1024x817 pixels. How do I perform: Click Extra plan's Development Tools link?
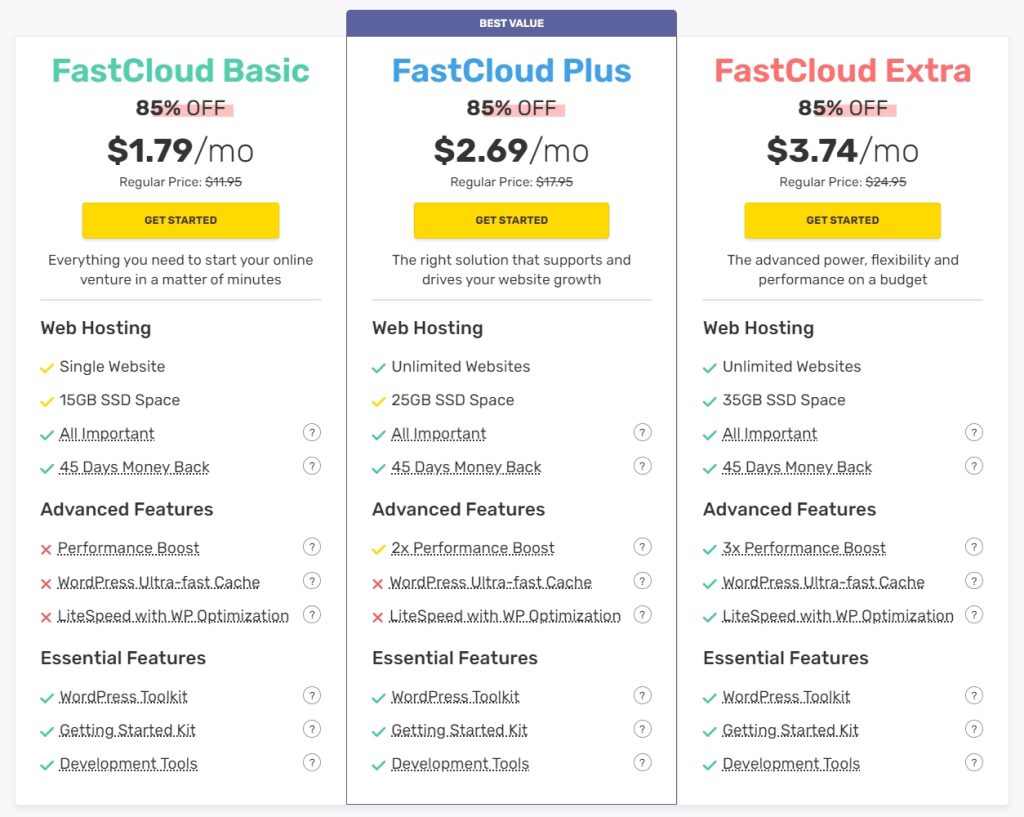coord(790,764)
